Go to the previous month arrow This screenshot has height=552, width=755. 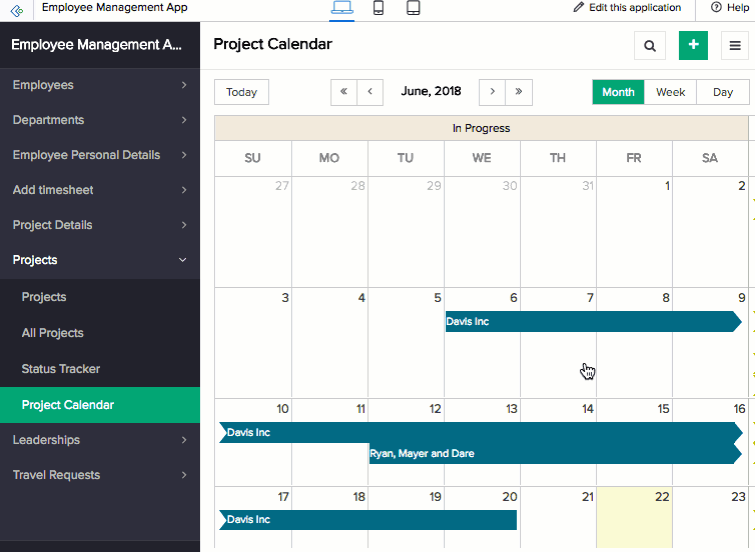(x=370, y=92)
